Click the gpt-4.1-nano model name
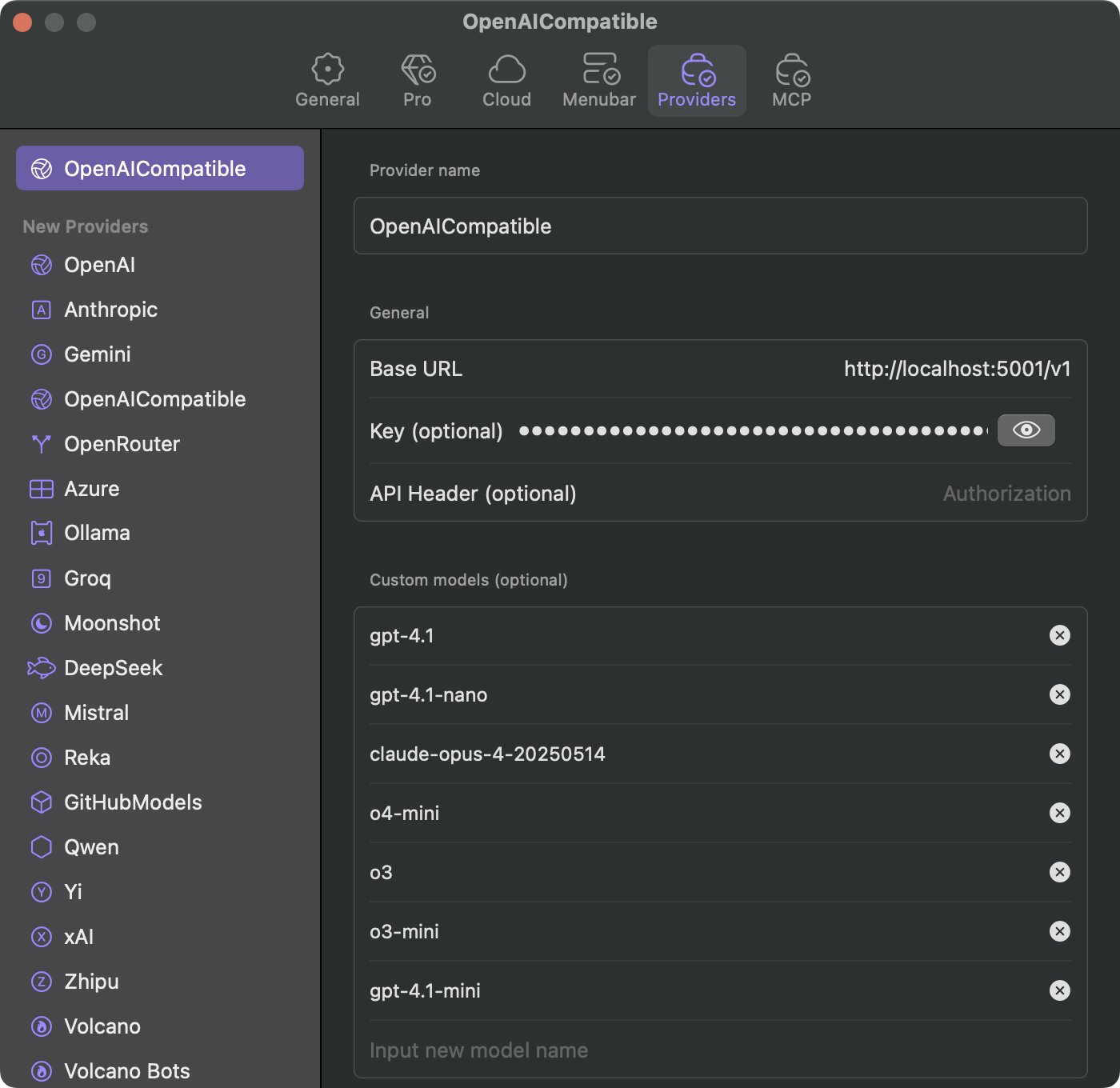1120x1088 pixels. click(x=428, y=694)
